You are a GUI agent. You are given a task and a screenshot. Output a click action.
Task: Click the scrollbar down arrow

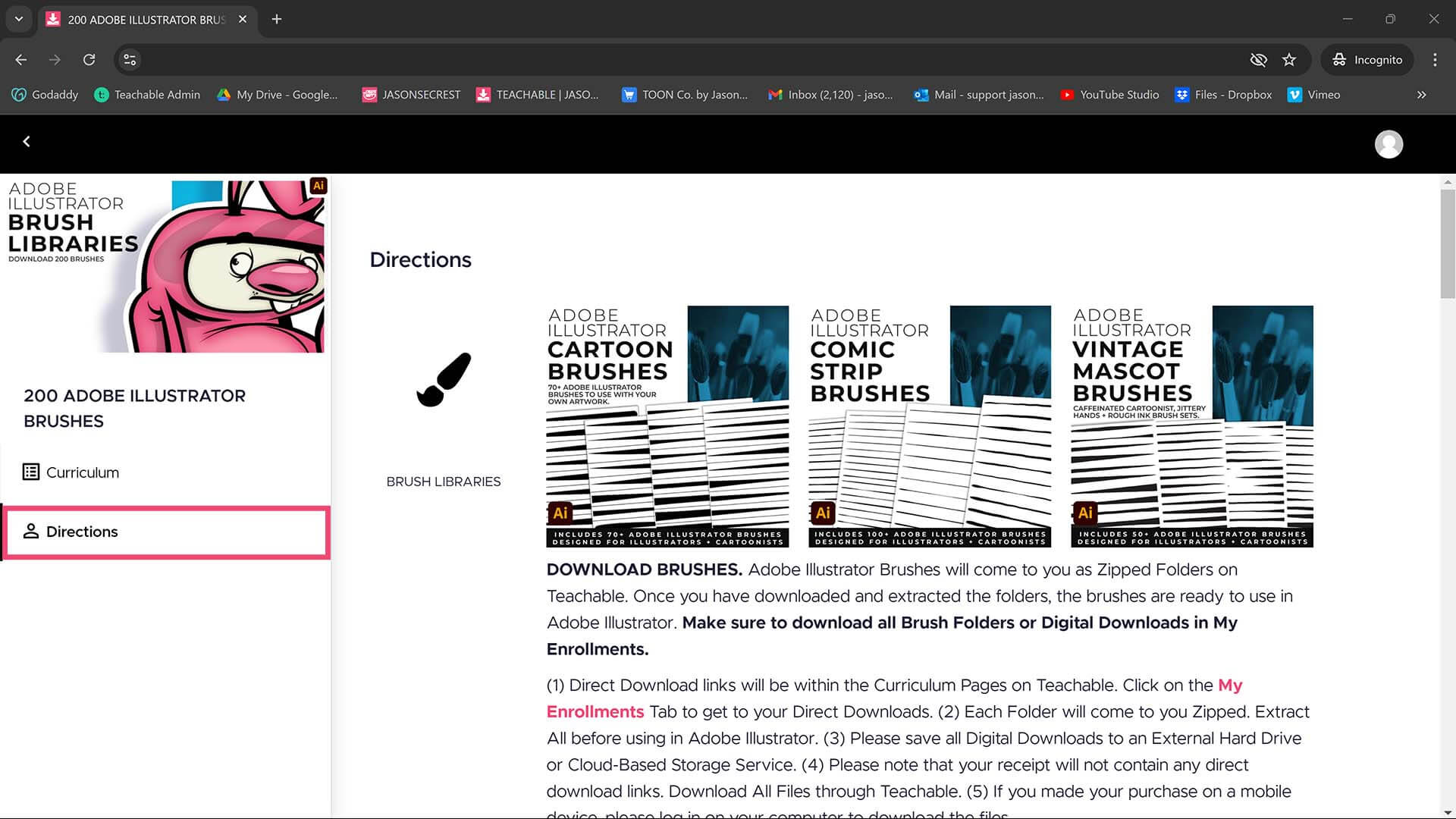tap(1448, 812)
